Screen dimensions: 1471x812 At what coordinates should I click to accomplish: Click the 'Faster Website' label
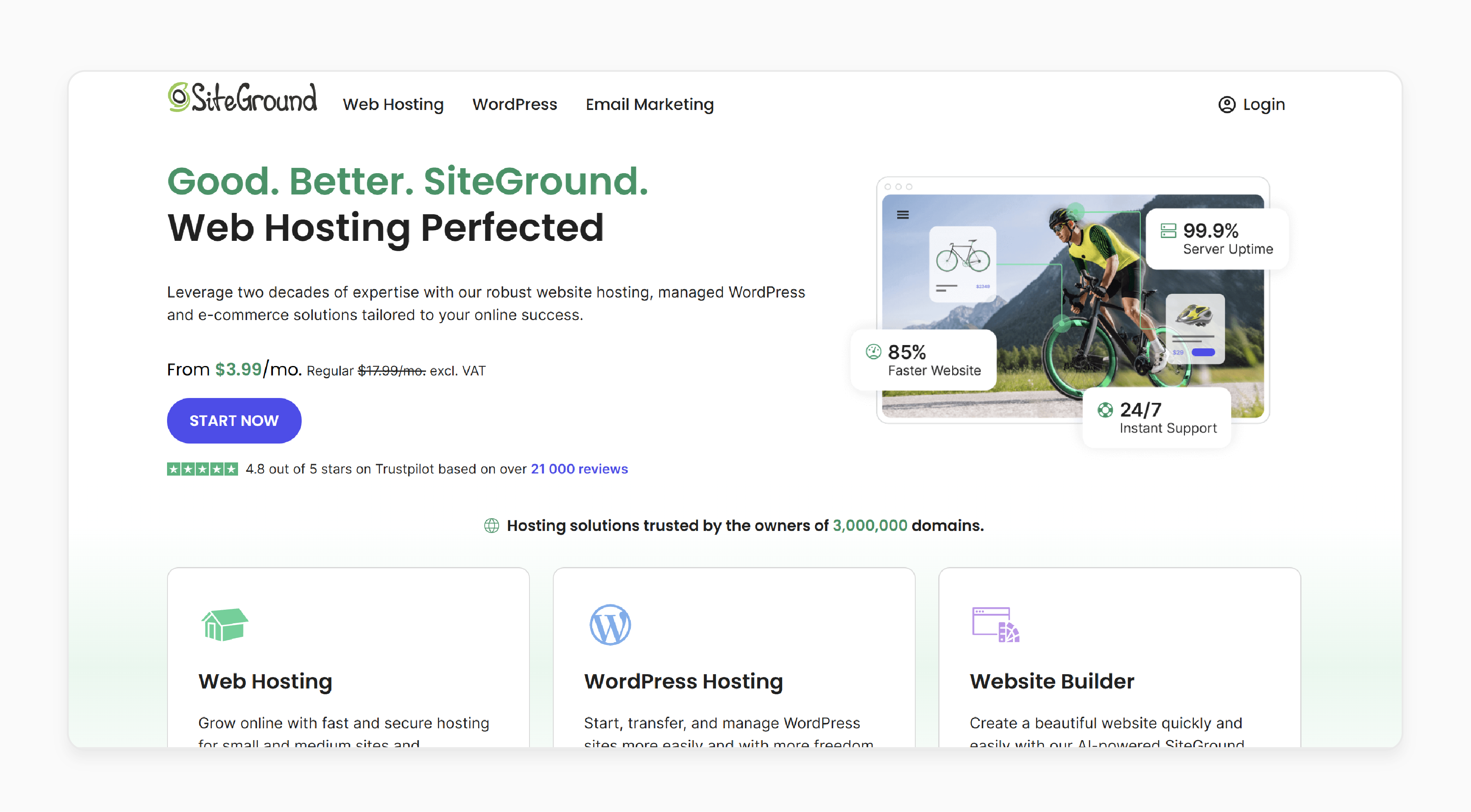click(x=934, y=371)
